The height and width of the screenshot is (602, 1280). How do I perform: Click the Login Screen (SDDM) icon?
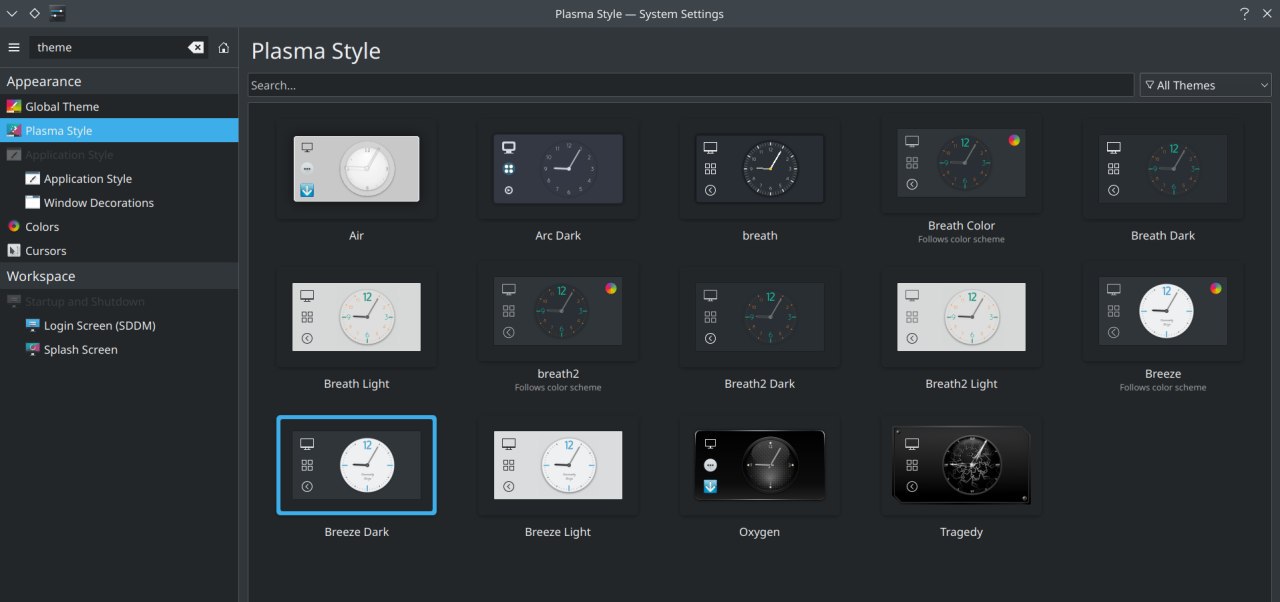coord(33,325)
